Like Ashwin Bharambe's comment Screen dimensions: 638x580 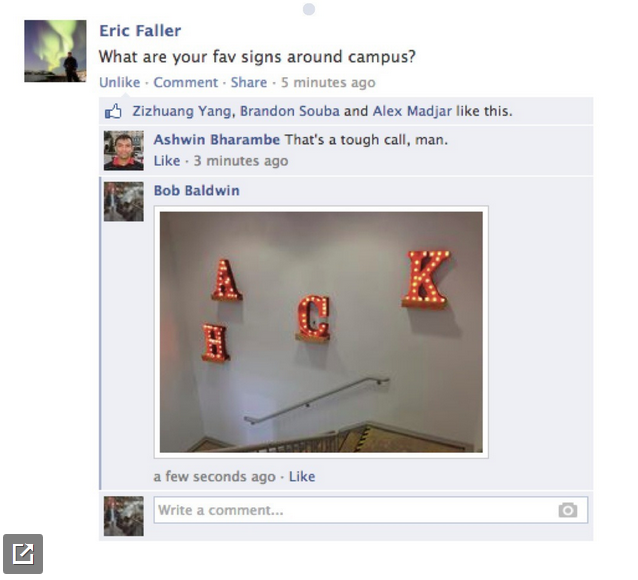[x=167, y=161]
